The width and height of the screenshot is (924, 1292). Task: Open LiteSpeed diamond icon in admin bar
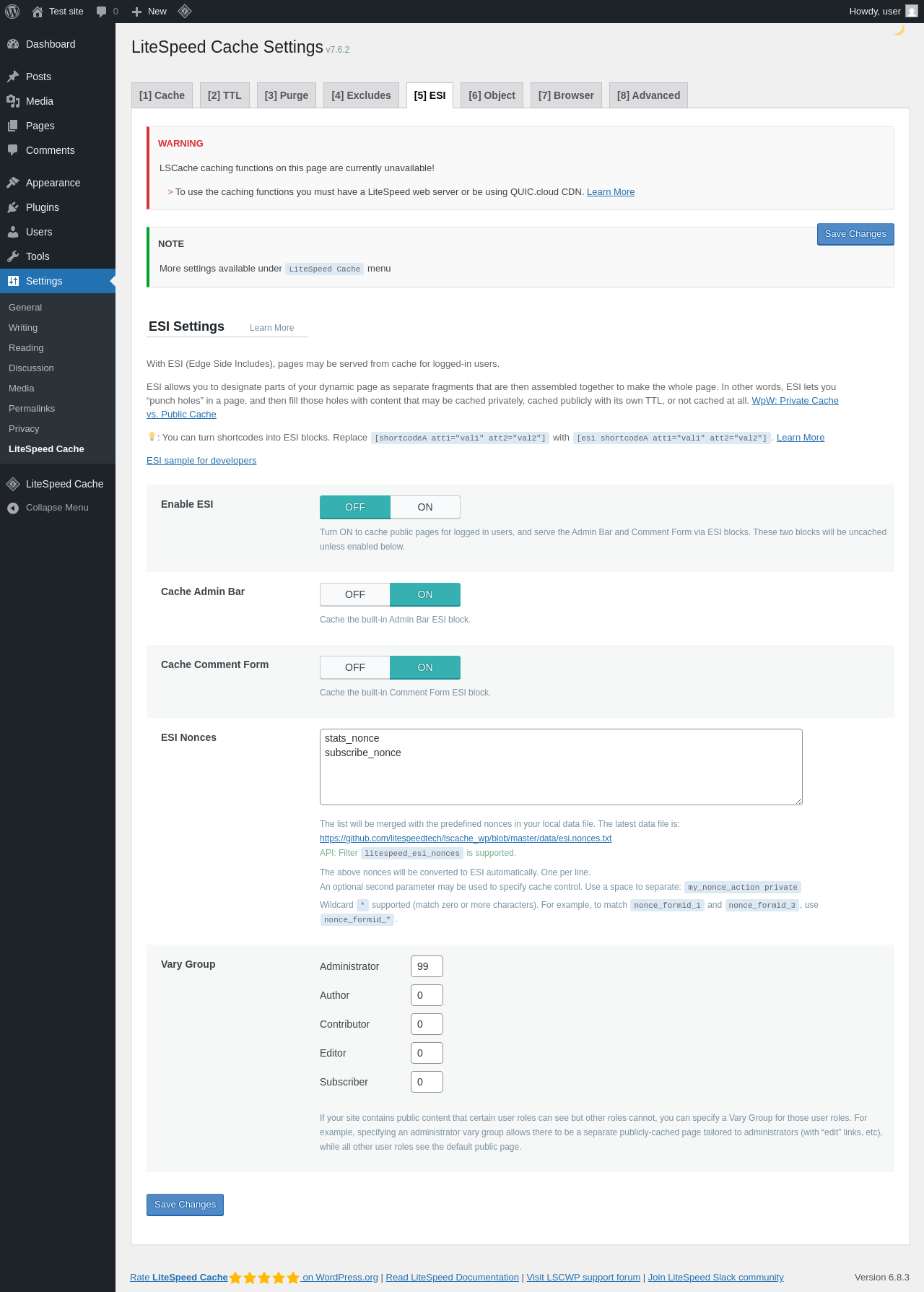point(185,11)
